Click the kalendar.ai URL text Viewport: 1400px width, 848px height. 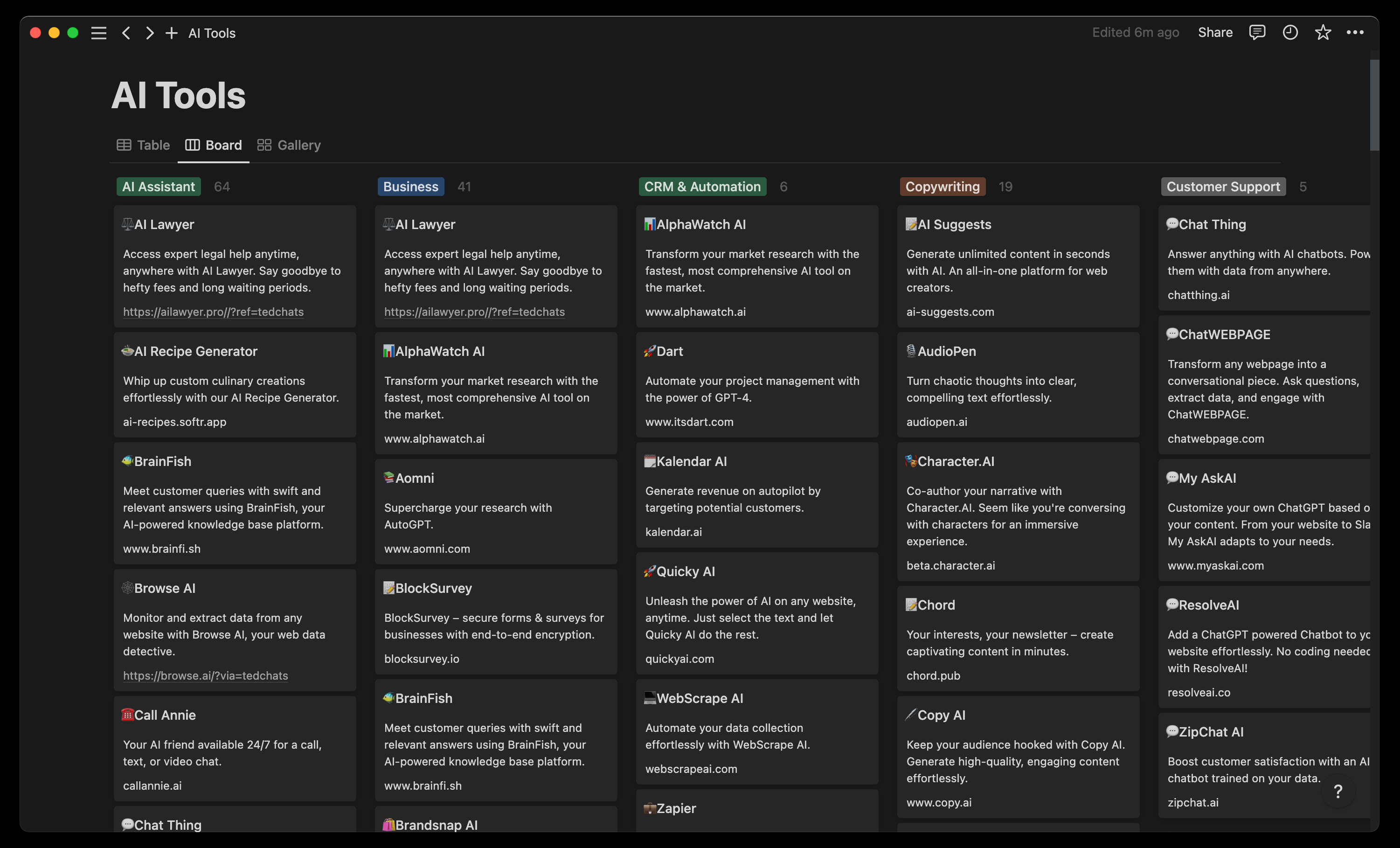point(673,531)
